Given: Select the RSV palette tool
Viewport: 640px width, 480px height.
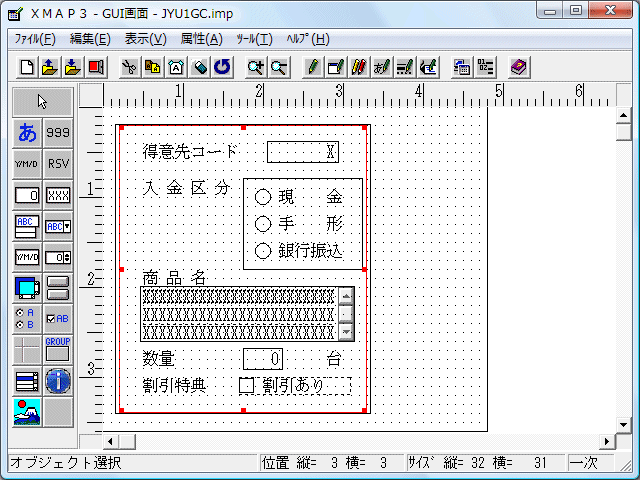Looking at the screenshot, I should click(58, 163).
